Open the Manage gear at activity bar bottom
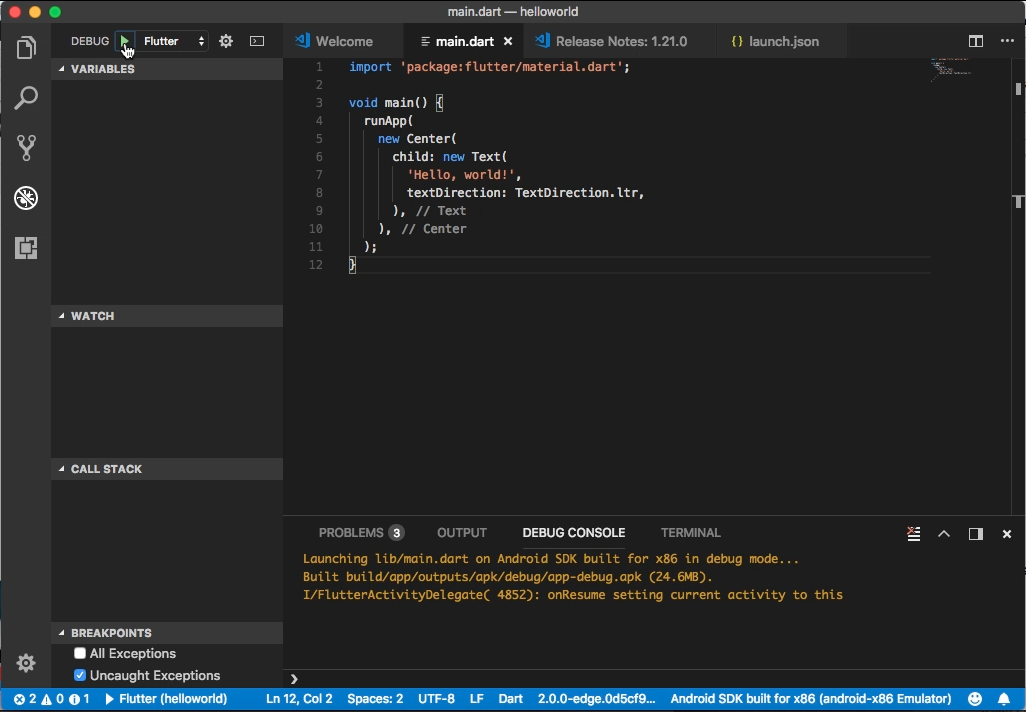This screenshot has height=712, width=1026. [x=26, y=663]
